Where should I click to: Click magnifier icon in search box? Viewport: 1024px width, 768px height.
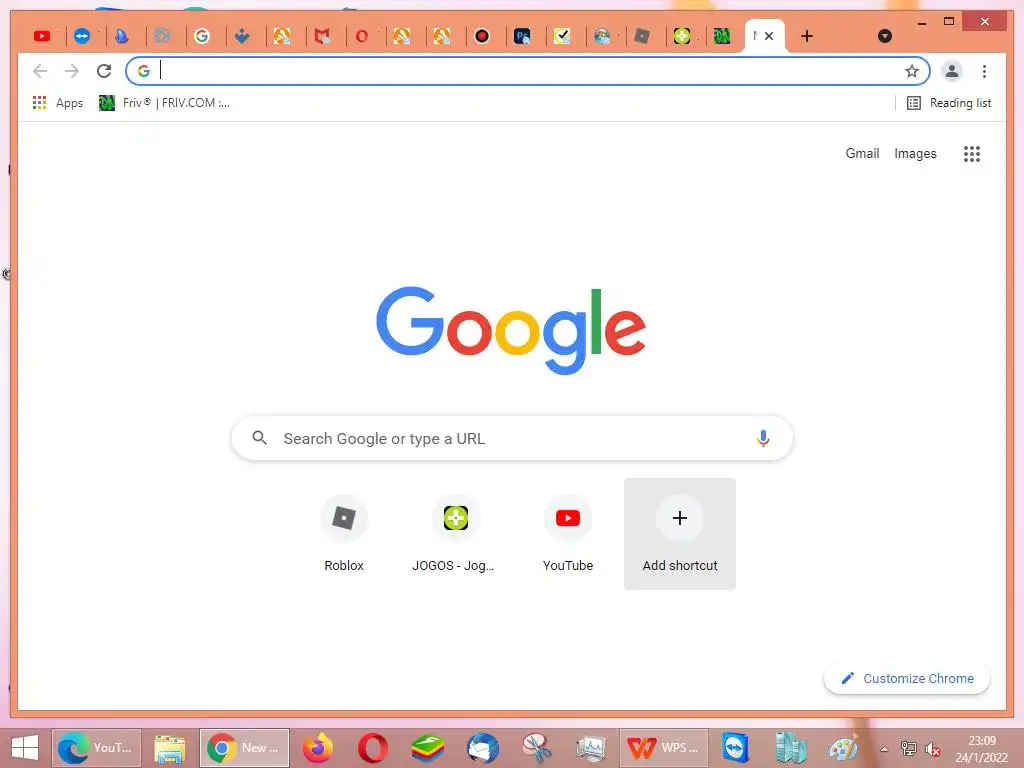click(259, 438)
